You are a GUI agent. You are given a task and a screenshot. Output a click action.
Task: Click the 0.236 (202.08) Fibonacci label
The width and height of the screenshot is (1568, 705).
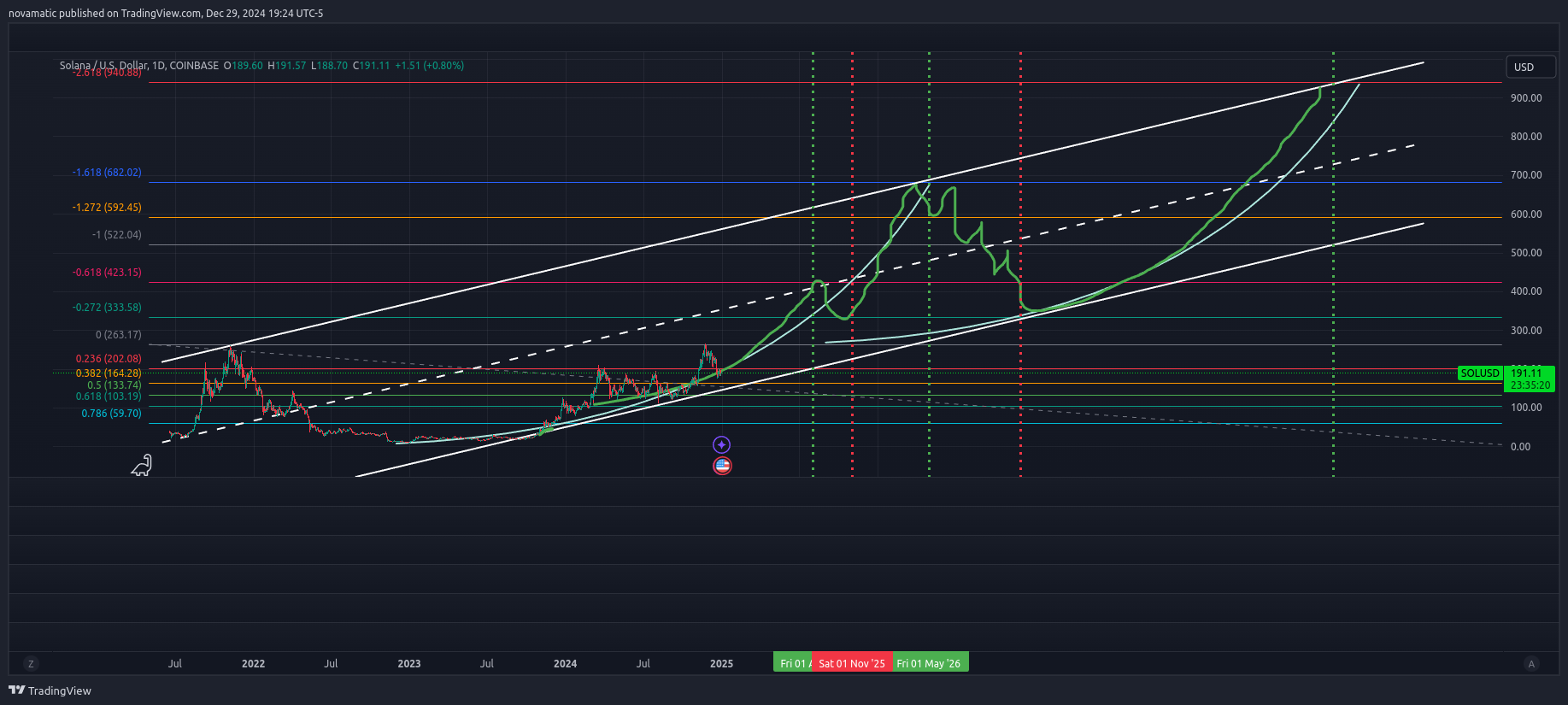(x=109, y=359)
